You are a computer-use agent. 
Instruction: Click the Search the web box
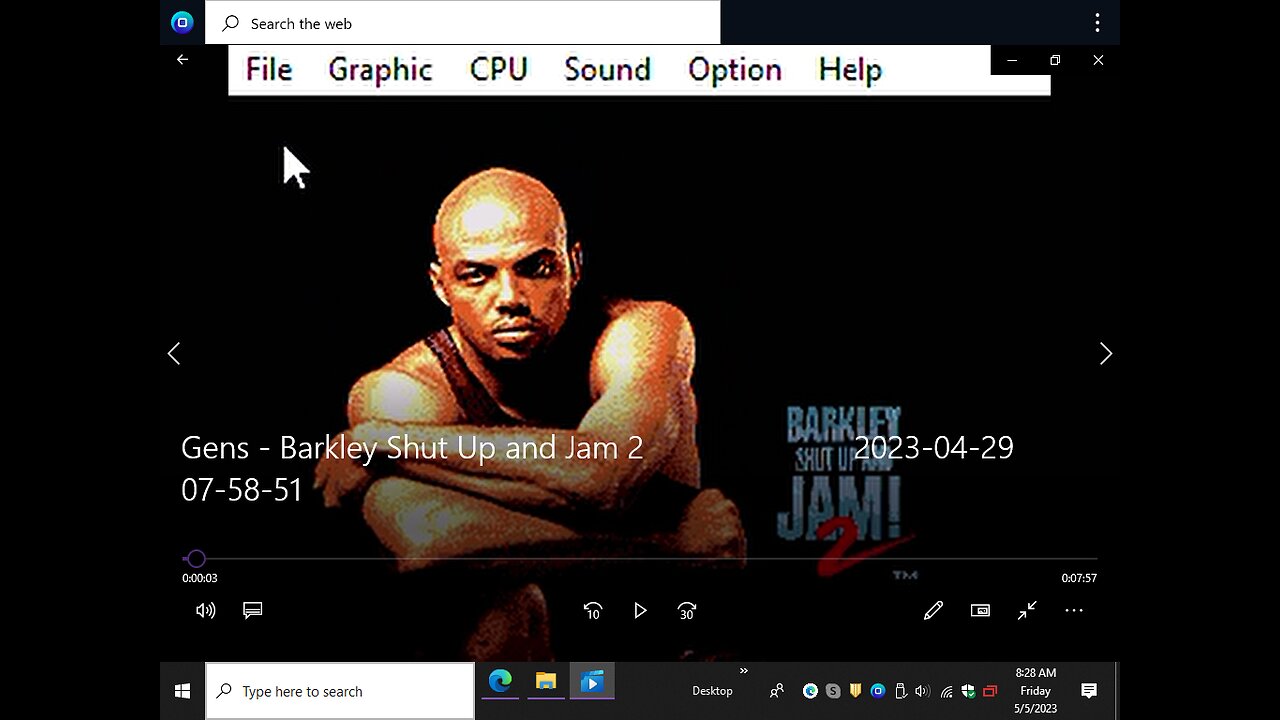click(463, 23)
